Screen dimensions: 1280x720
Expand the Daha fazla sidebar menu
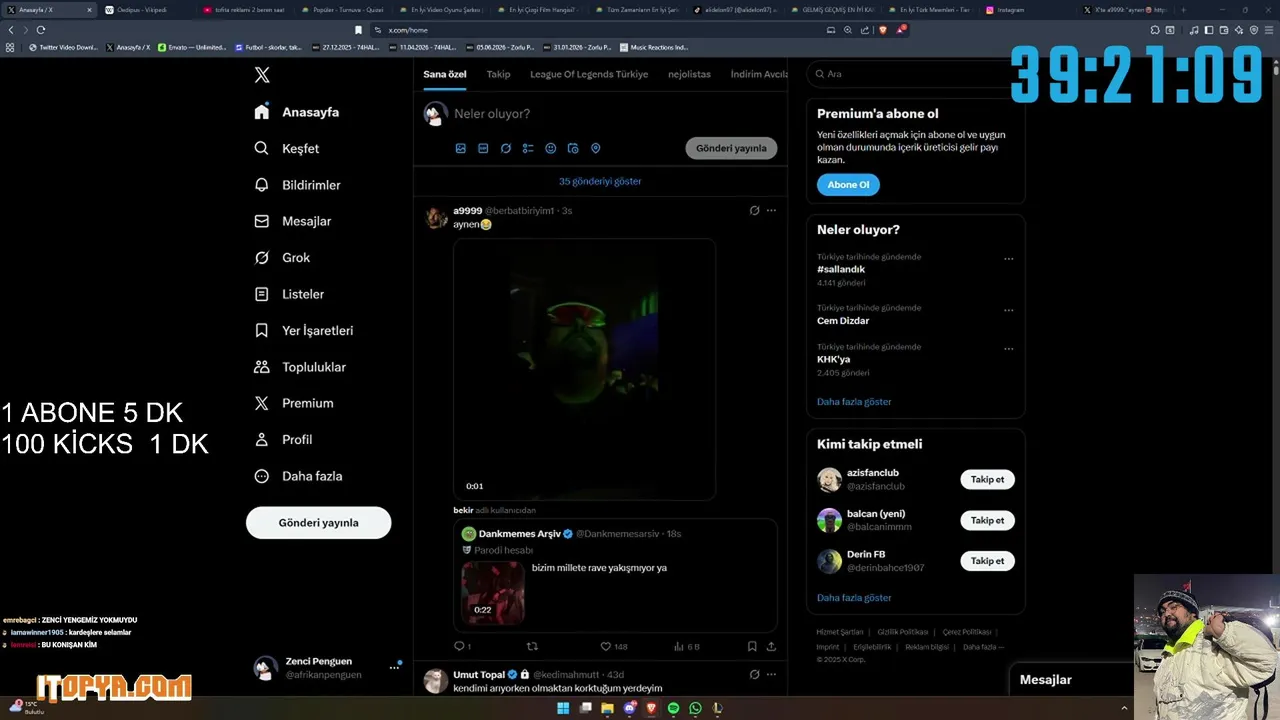tap(298, 476)
